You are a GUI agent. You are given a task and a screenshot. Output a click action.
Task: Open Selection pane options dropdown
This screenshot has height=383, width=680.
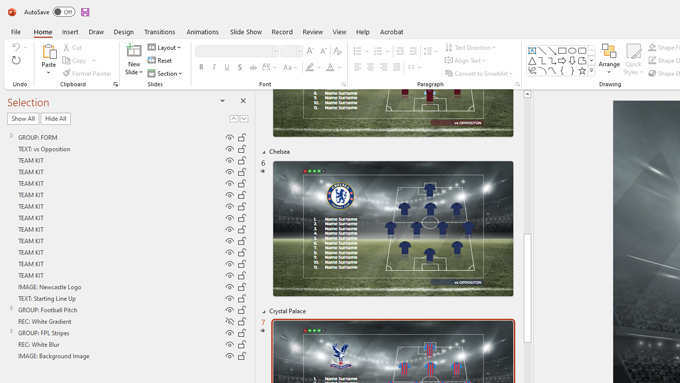(222, 101)
